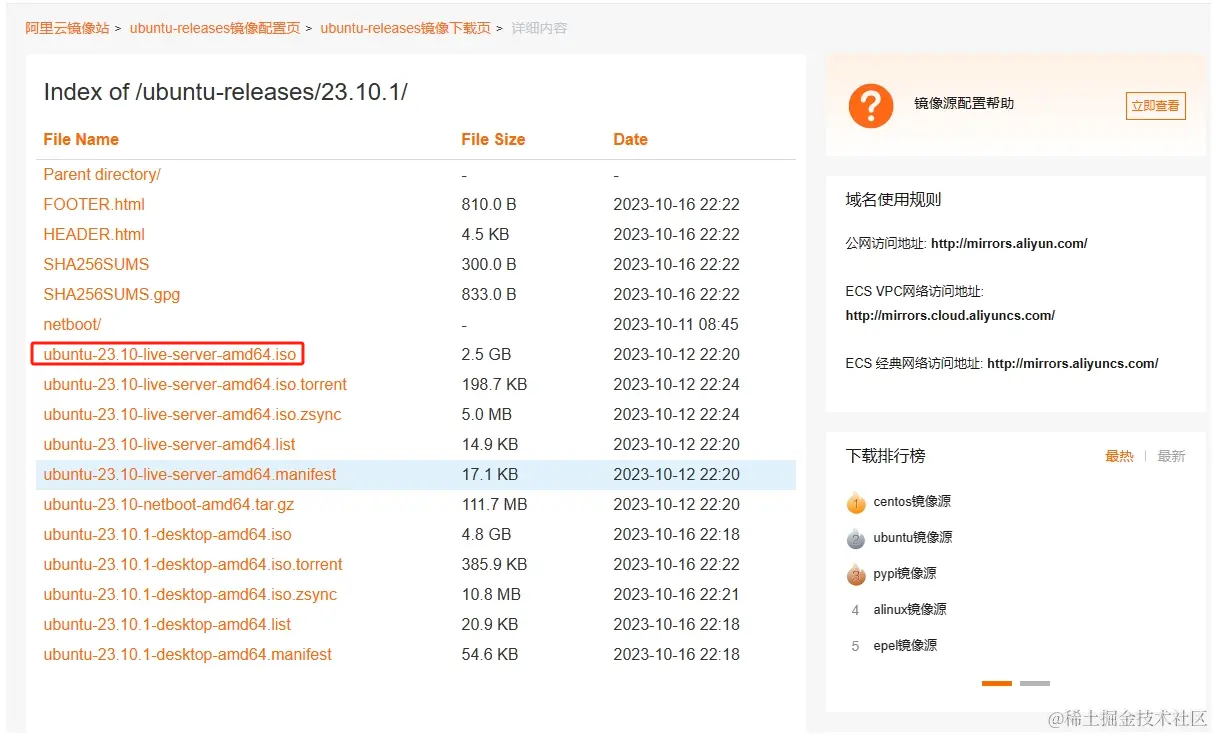Download the SHA256SUMS file
Viewport: 1214px width, 735px height.
96,264
